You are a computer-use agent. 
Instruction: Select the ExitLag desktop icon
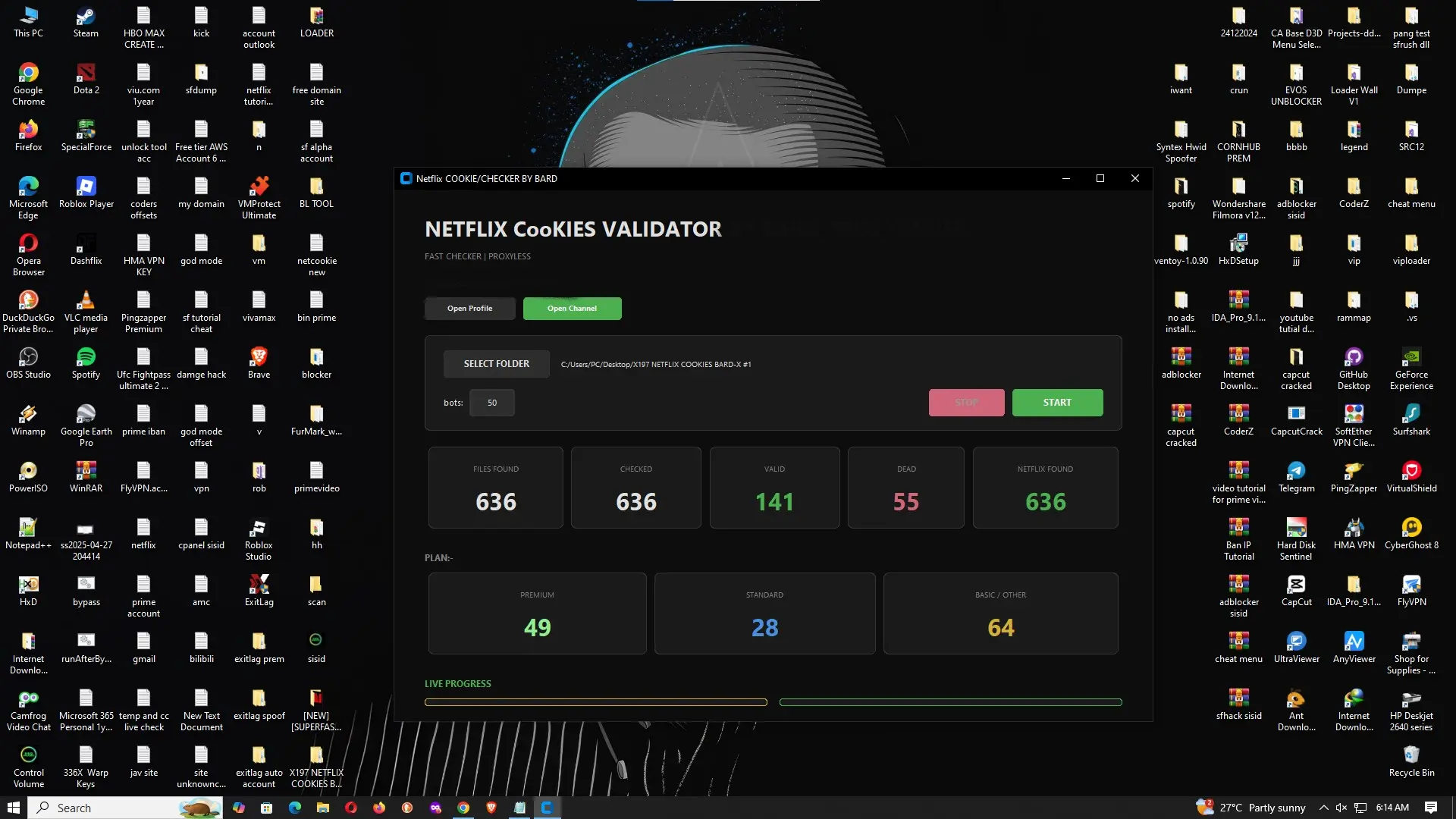coord(259,591)
